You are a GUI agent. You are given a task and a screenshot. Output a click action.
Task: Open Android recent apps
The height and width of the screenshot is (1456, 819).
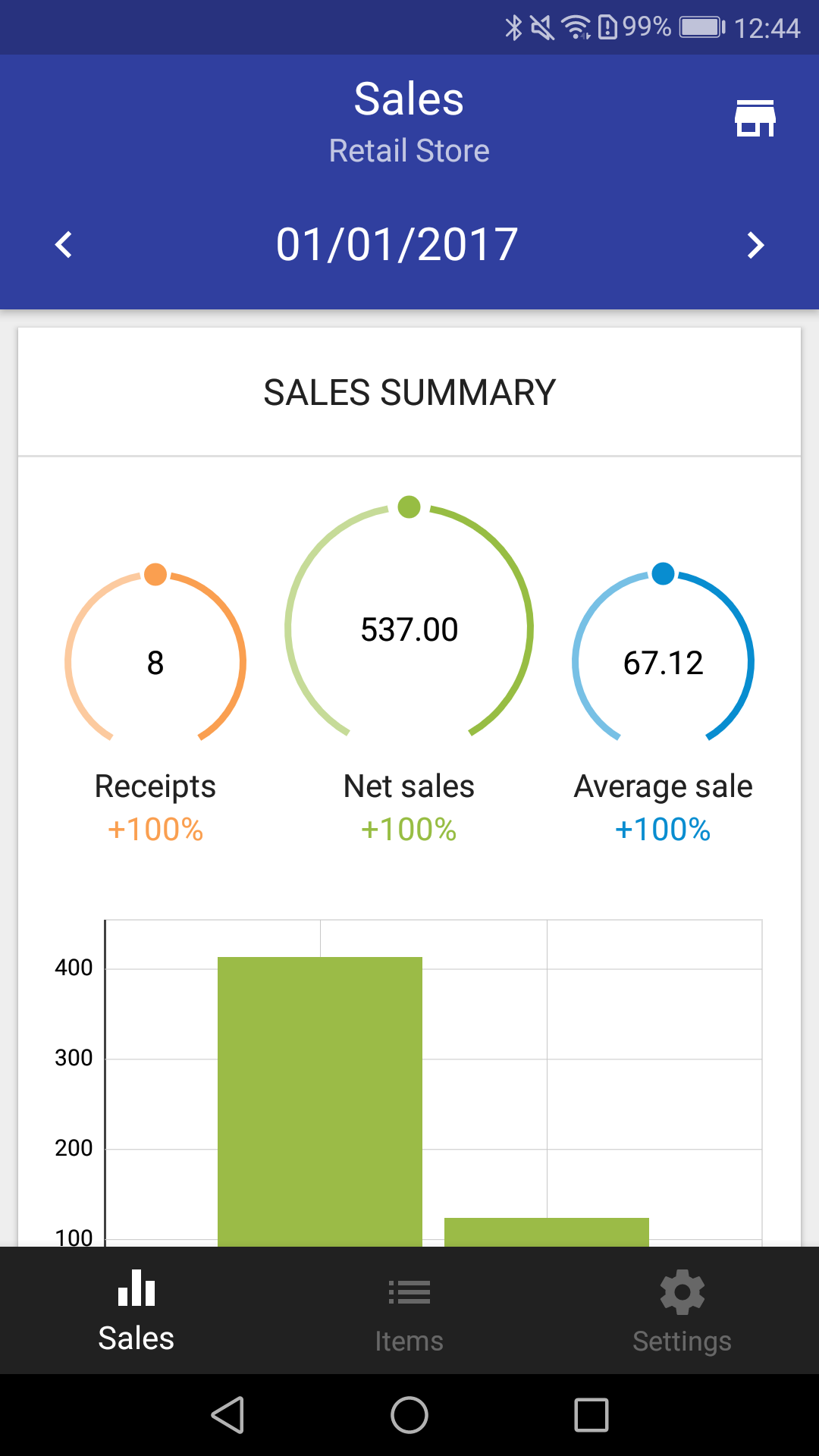click(591, 1415)
